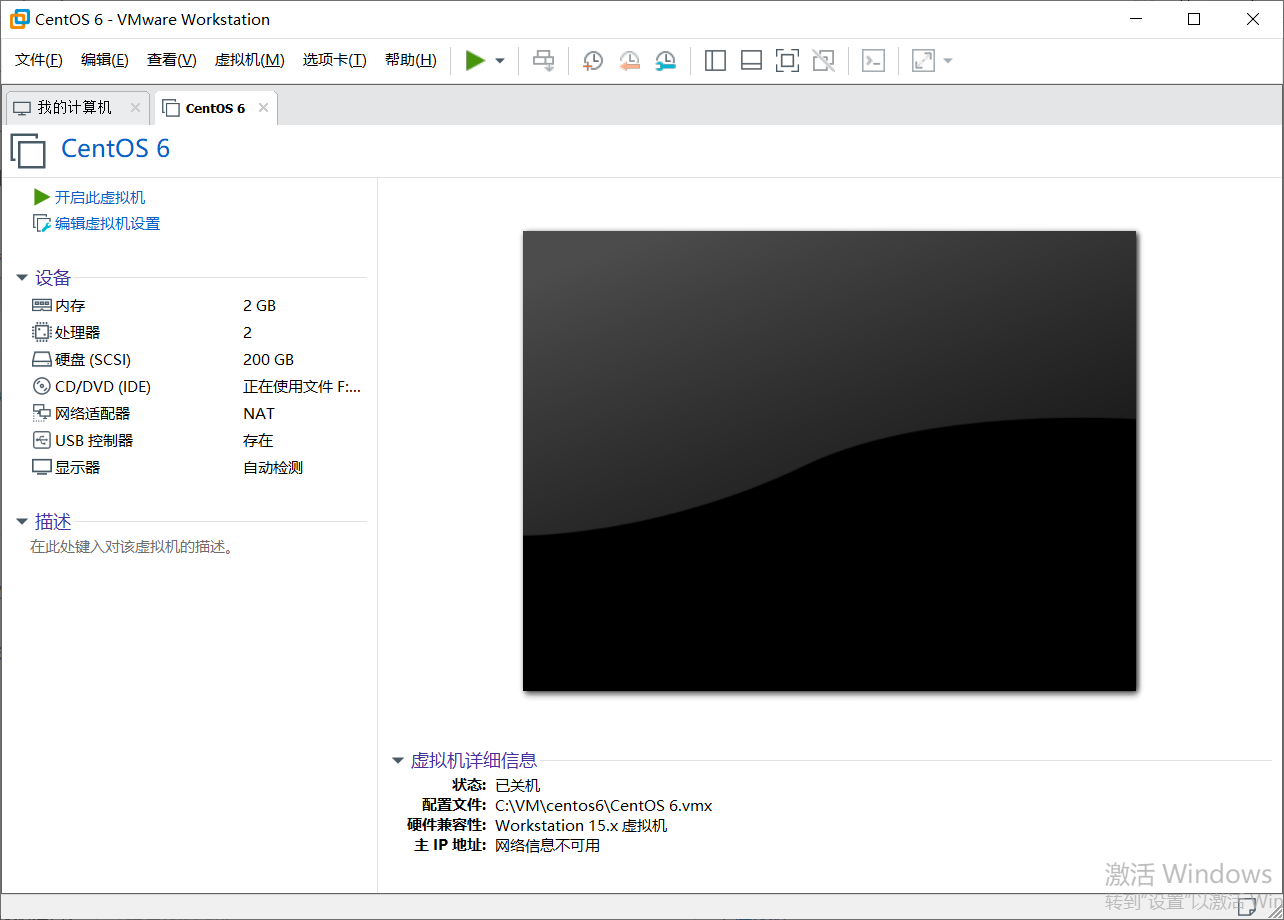Open stretch display dropdown arrow

(948, 61)
